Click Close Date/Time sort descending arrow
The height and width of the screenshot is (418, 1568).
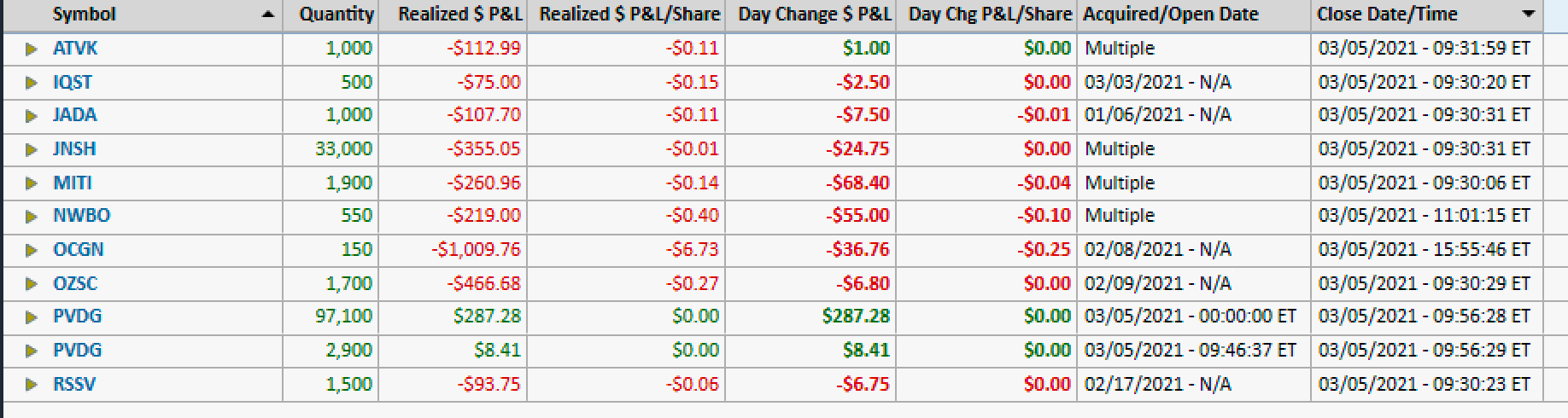point(1529,14)
